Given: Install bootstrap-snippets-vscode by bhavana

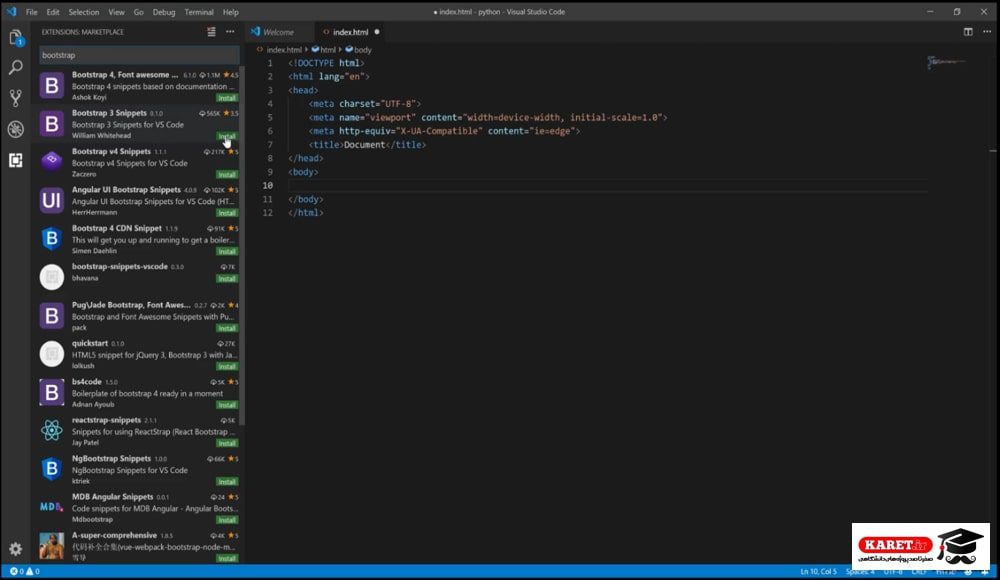Looking at the screenshot, I should (227, 279).
